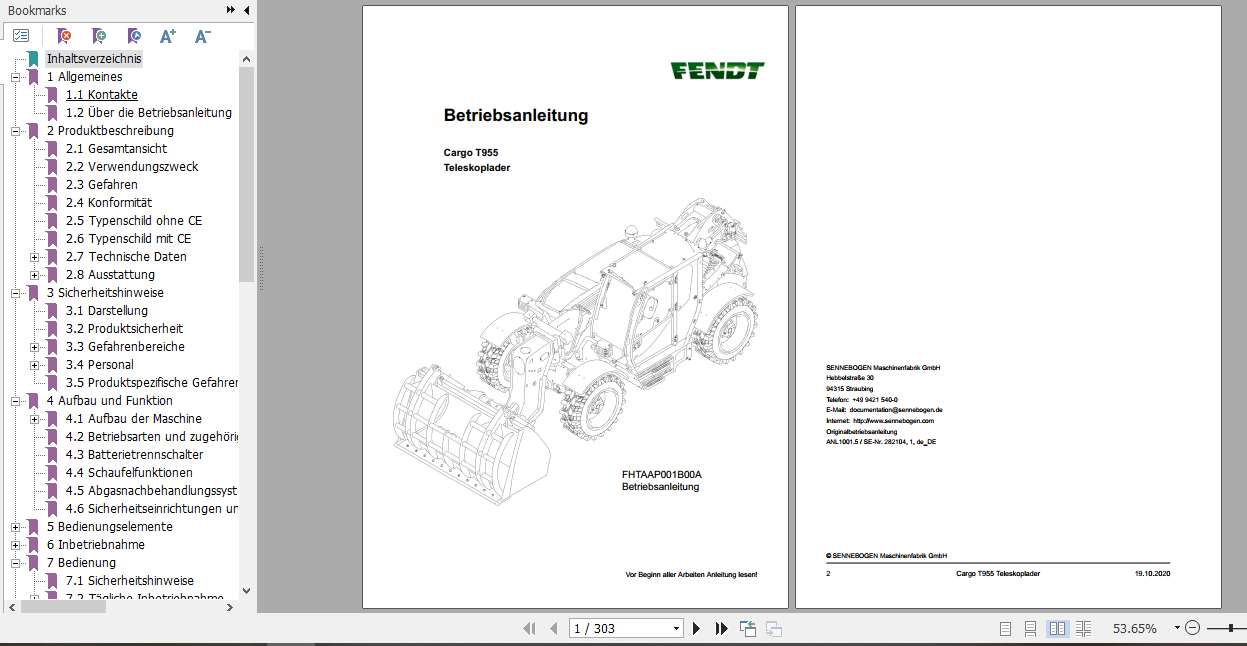Collapse the 1 Allgemeines bookmark node
Screen dimensions: 1247x646
pos(16,77)
